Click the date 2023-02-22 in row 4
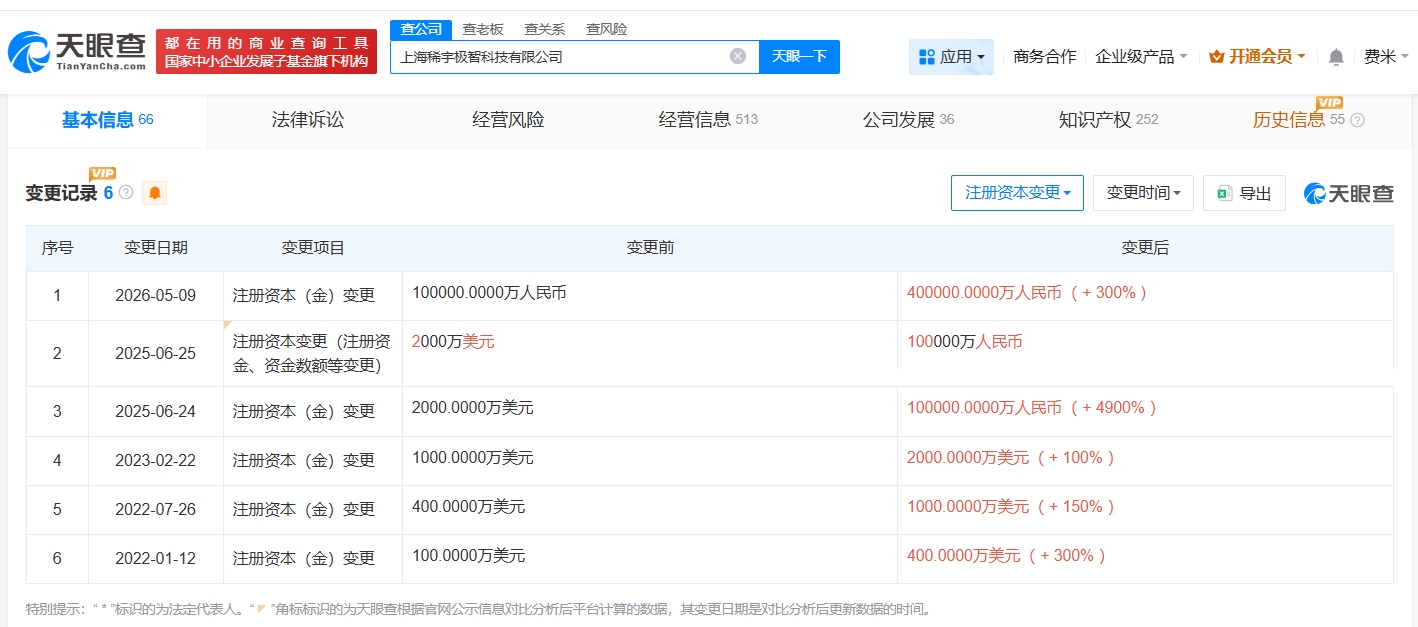This screenshot has width=1418, height=627. click(x=156, y=460)
